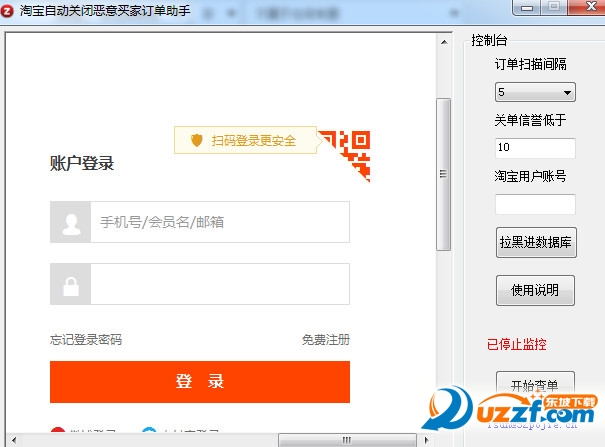Viewport: 605px width, 447px height.
Task: Close the application window
Action: click(x=588, y=8)
